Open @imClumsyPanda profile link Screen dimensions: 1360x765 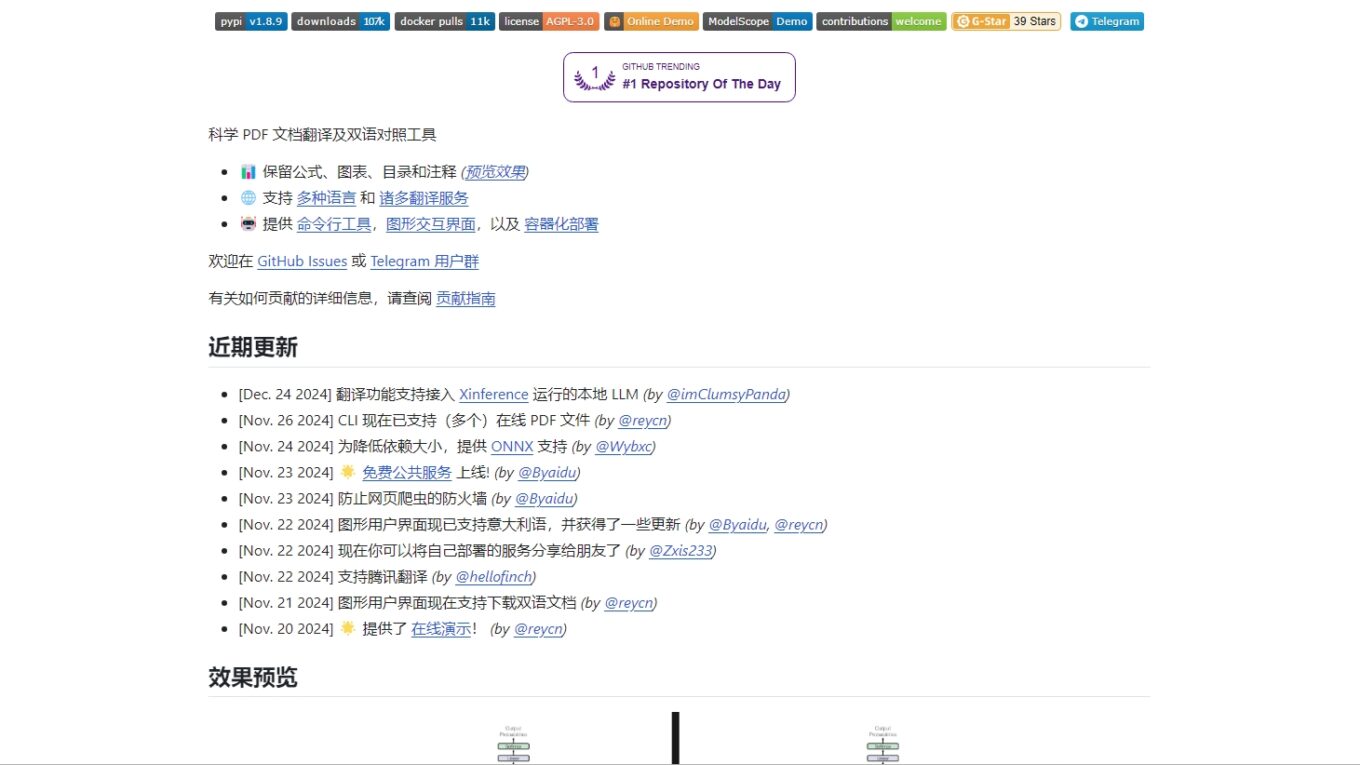(726, 394)
